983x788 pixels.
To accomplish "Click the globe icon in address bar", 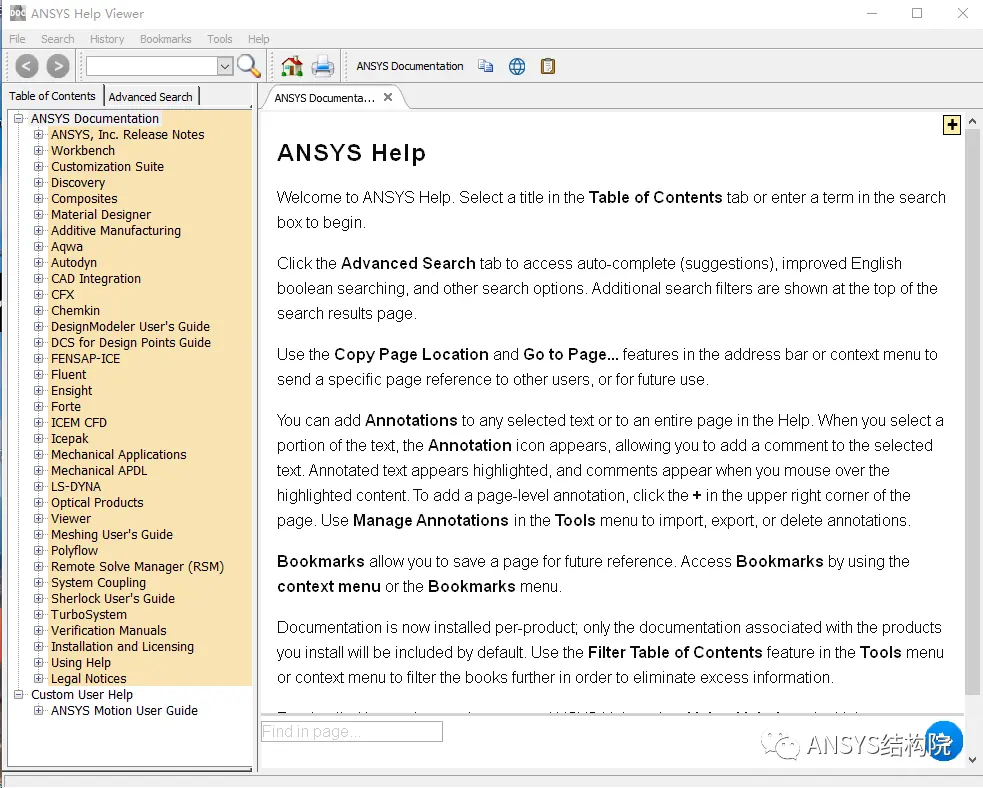I will [x=517, y=66].
